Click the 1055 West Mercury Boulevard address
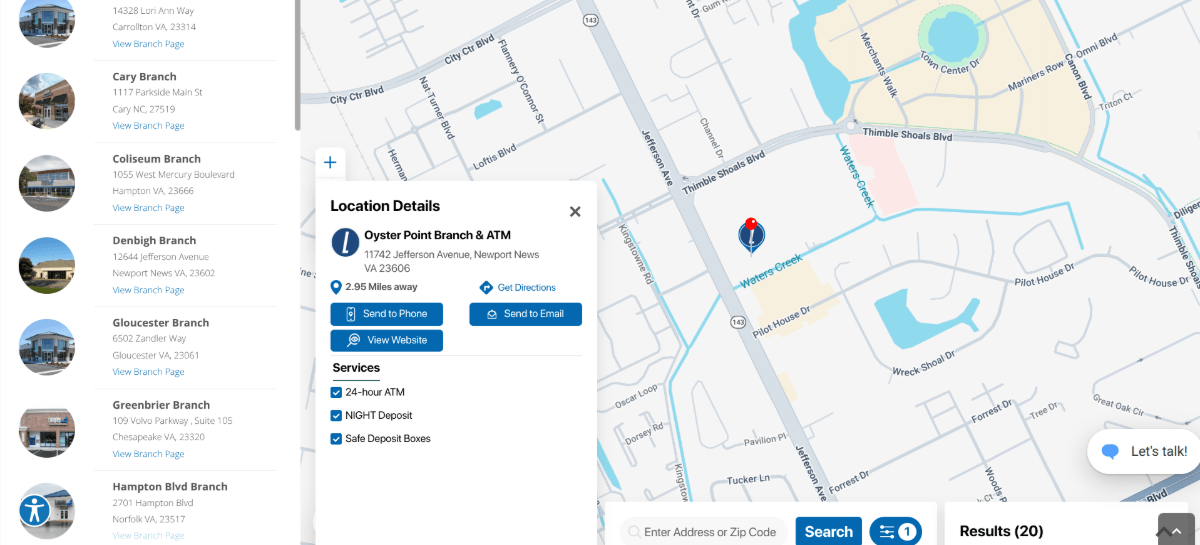This screenshot has width=1200, height=545. click(x=173, y=175)
